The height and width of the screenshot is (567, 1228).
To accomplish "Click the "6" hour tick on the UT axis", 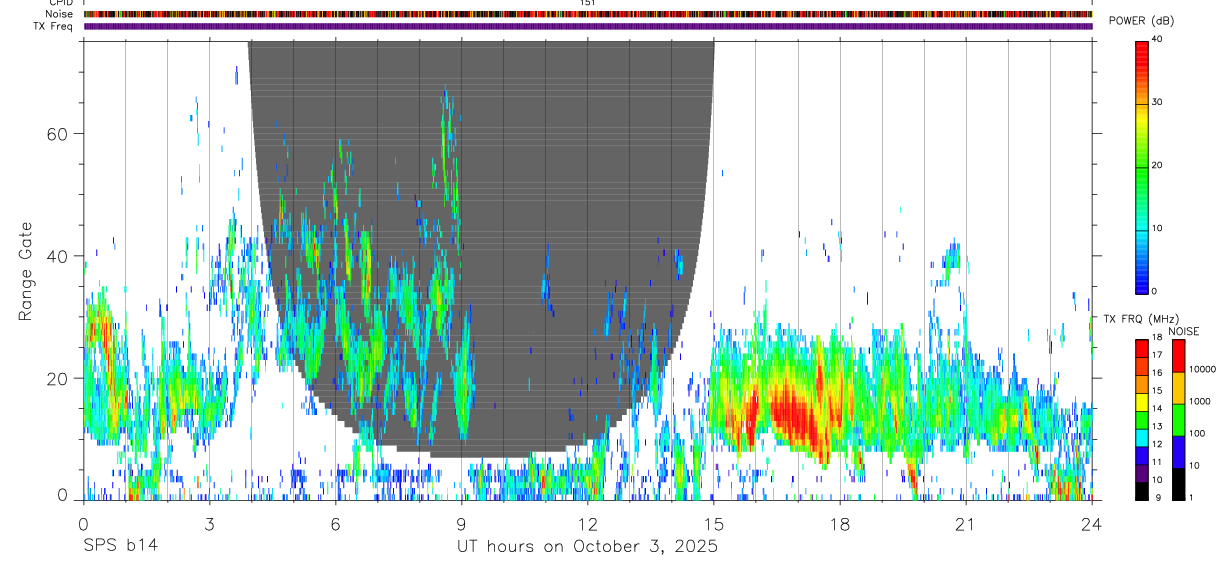I will pos(335,524).
